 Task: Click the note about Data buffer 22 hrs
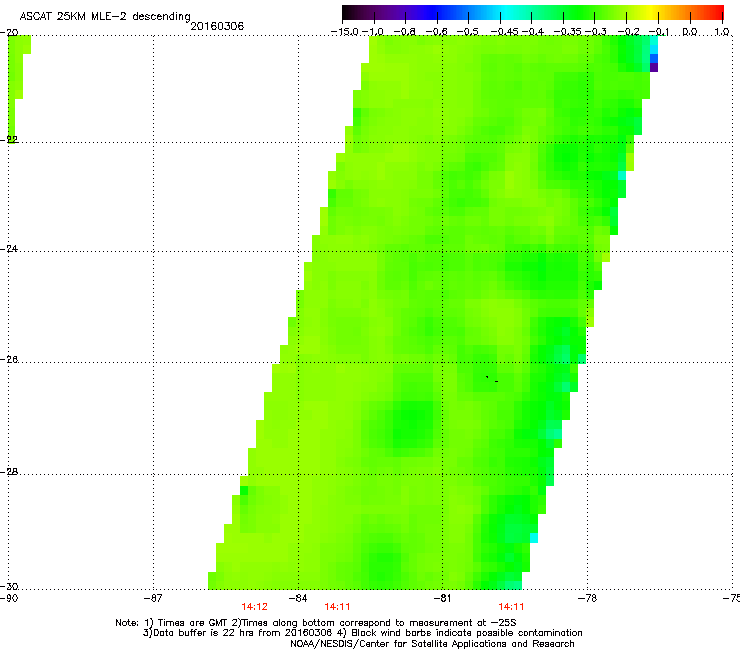(x=362, y=633)
